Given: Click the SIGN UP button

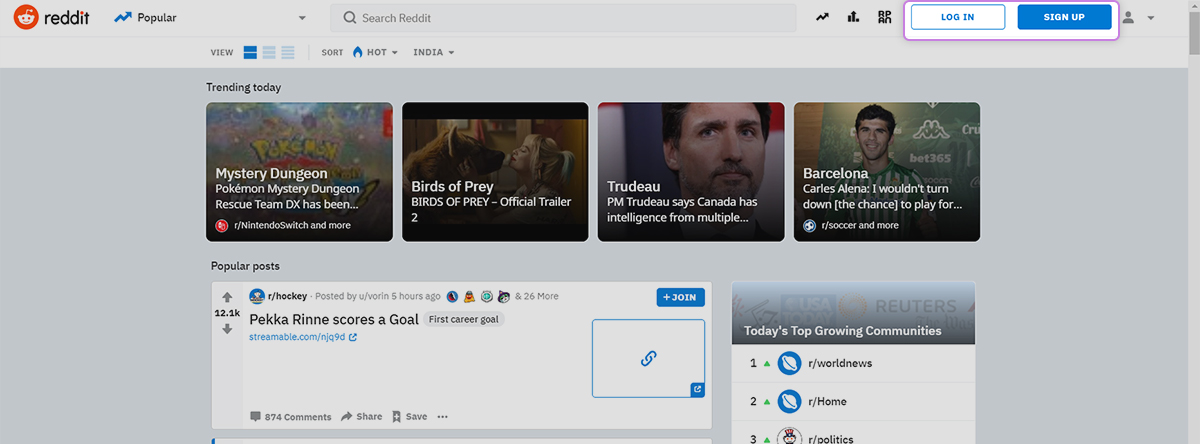Looking at the screenshot, I should point(1064,17).
